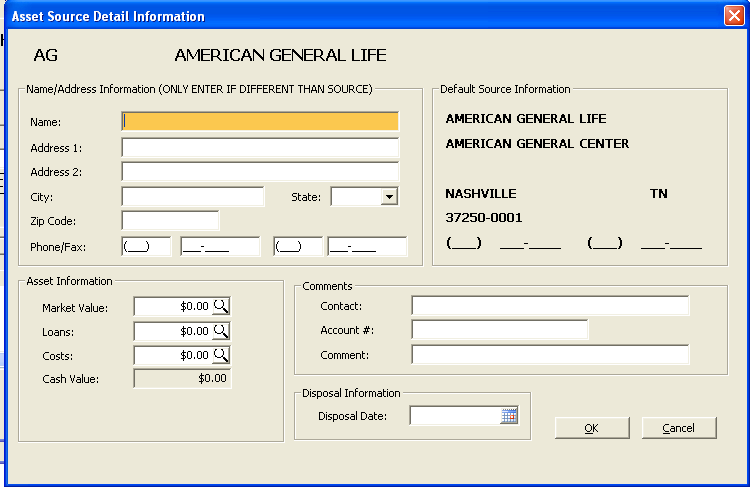
Task: Click the Loans magnifier lookup icon
Action: 221,331
